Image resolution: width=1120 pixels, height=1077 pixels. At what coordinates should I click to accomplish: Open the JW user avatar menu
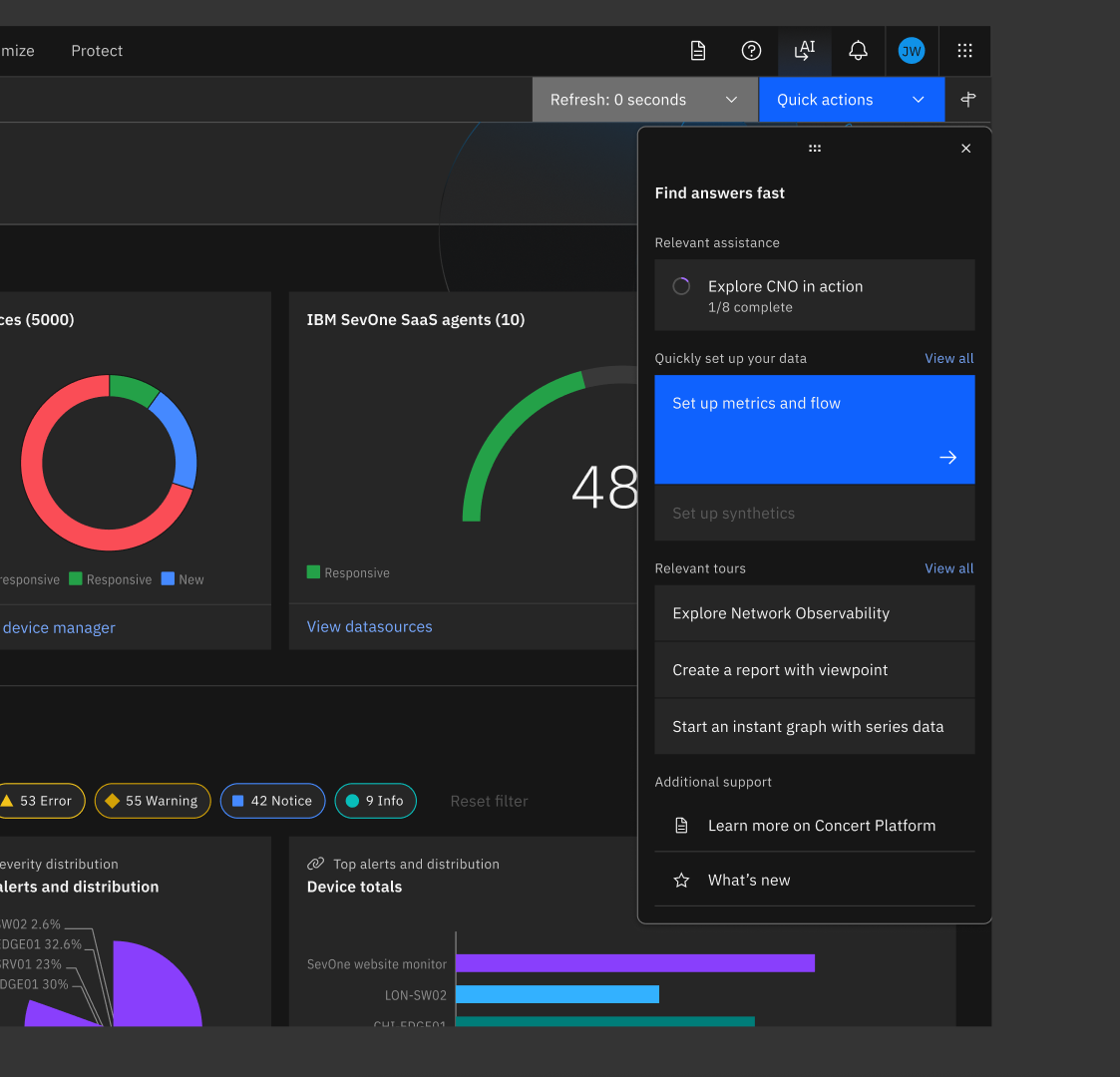coord(912,51)
